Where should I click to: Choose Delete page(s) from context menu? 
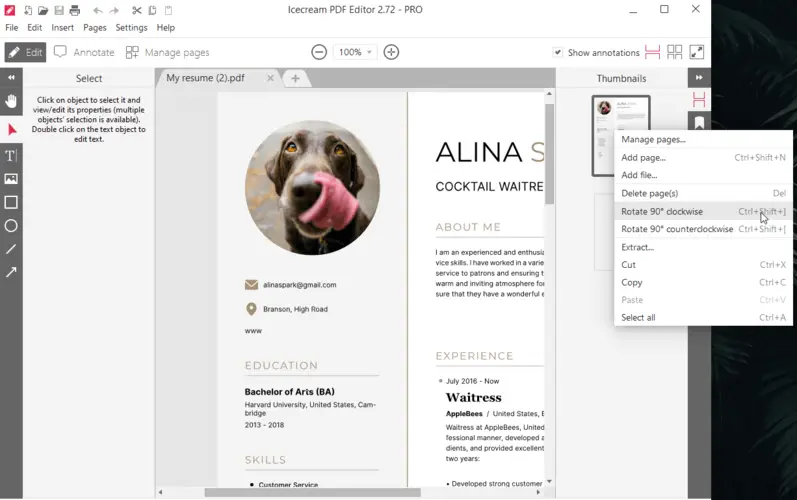tap(703, 193)
